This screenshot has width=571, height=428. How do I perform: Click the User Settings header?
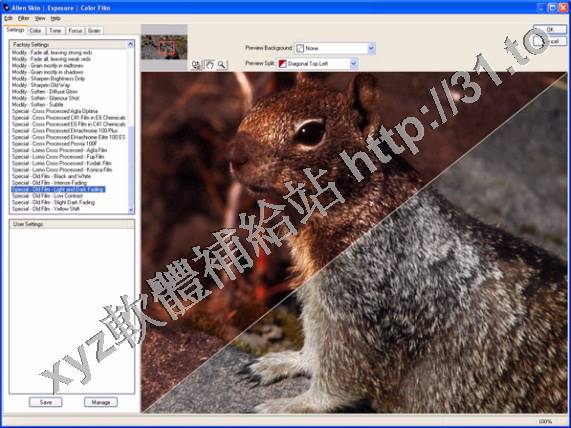click(72, 224)
